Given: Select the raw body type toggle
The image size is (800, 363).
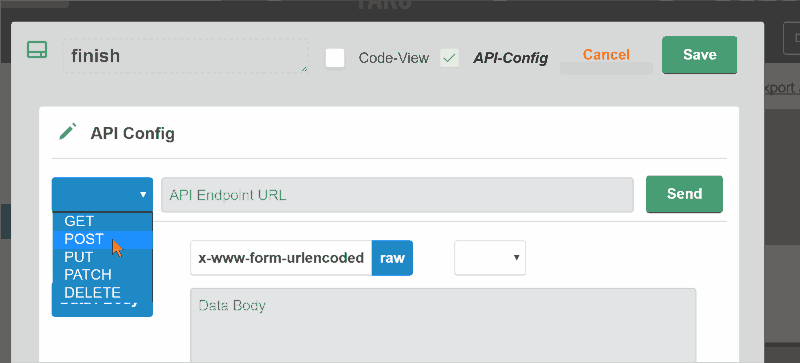Looking at the screenshot, I should click(392, 258).
